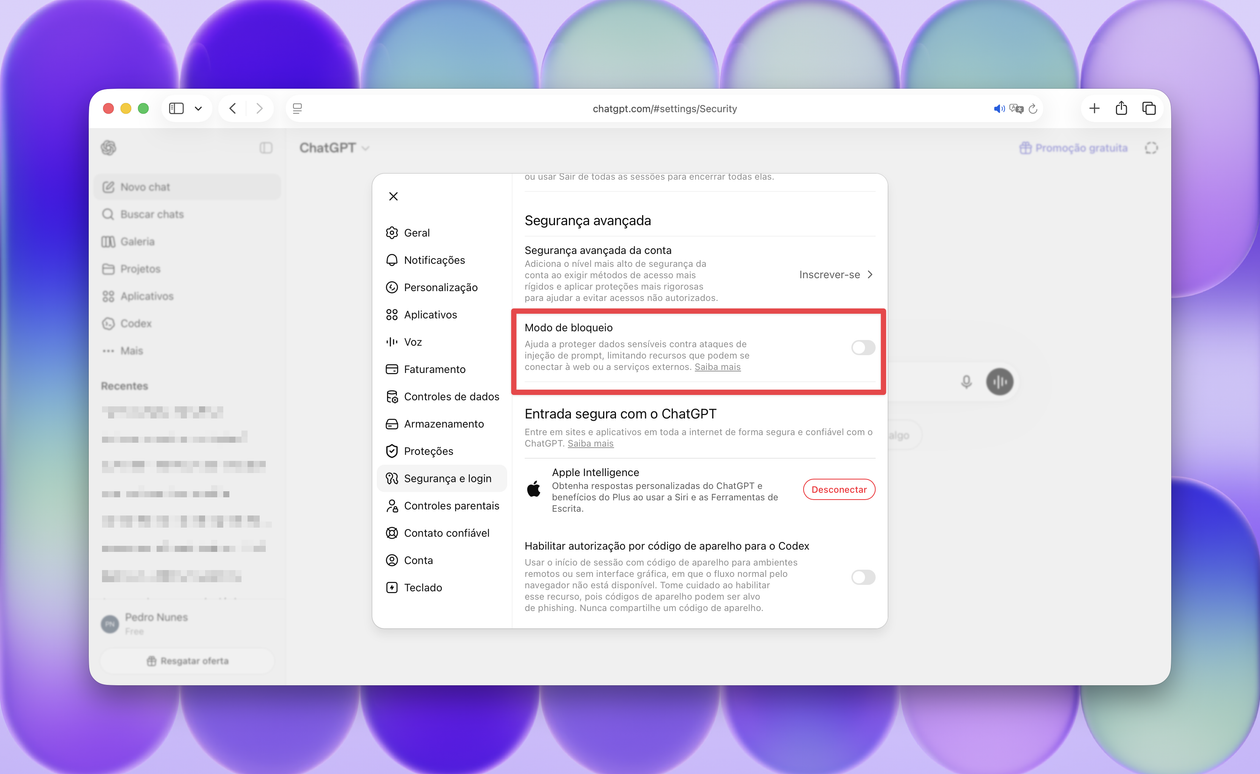Viewport: 1260px width, 774px height.
Task: Open Safari reader page menu icon
Action: click(x=297, y=109)
